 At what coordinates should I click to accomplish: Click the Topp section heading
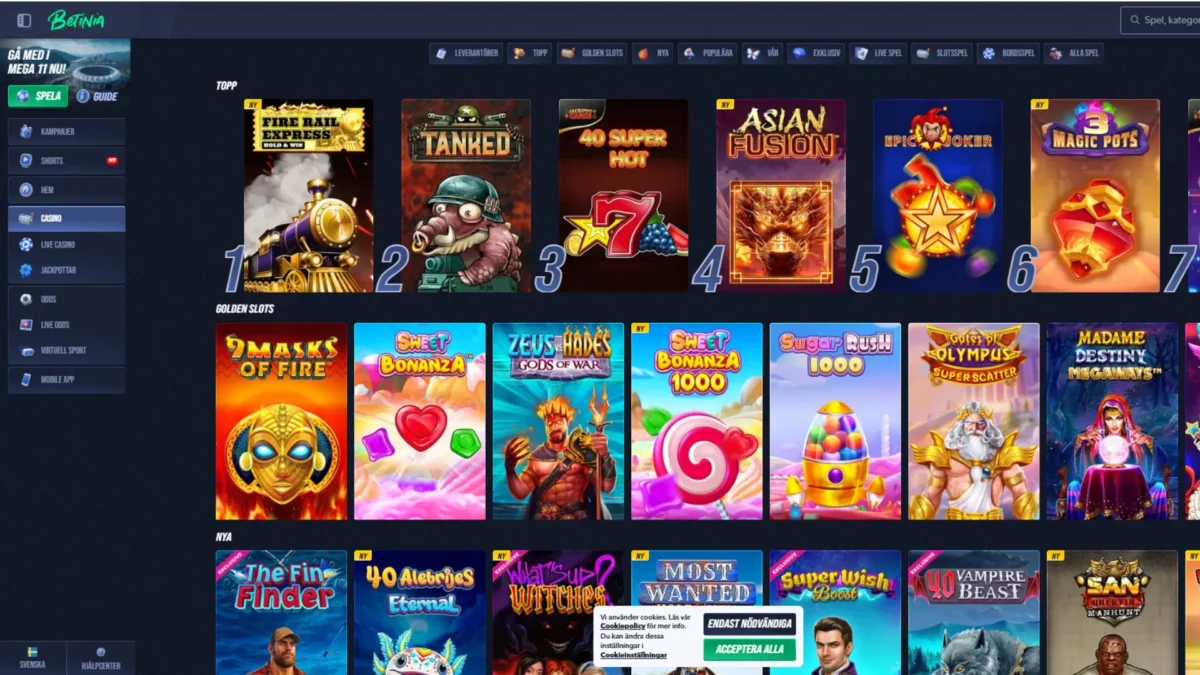(226, 85)
